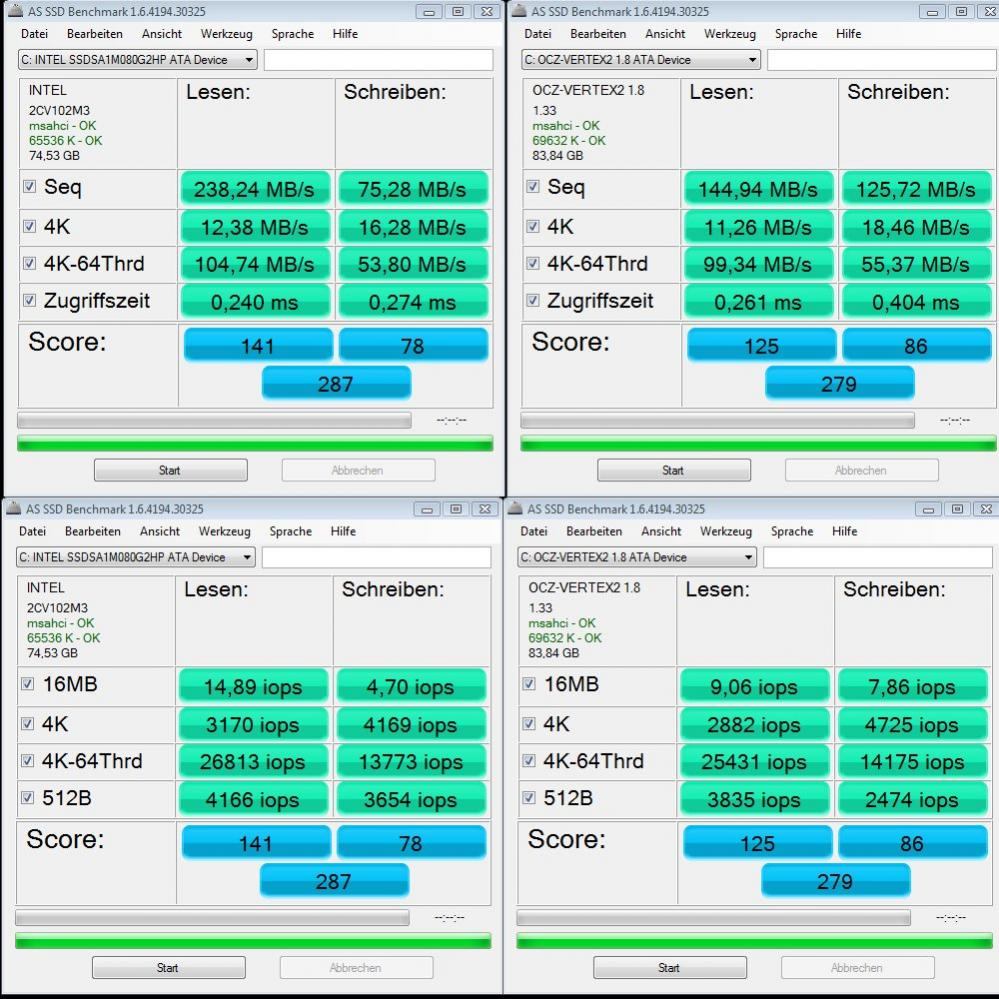Click Abbrechen in the OCZ iops window
Viewport: 999px width, 999px height.
(858, 968)
